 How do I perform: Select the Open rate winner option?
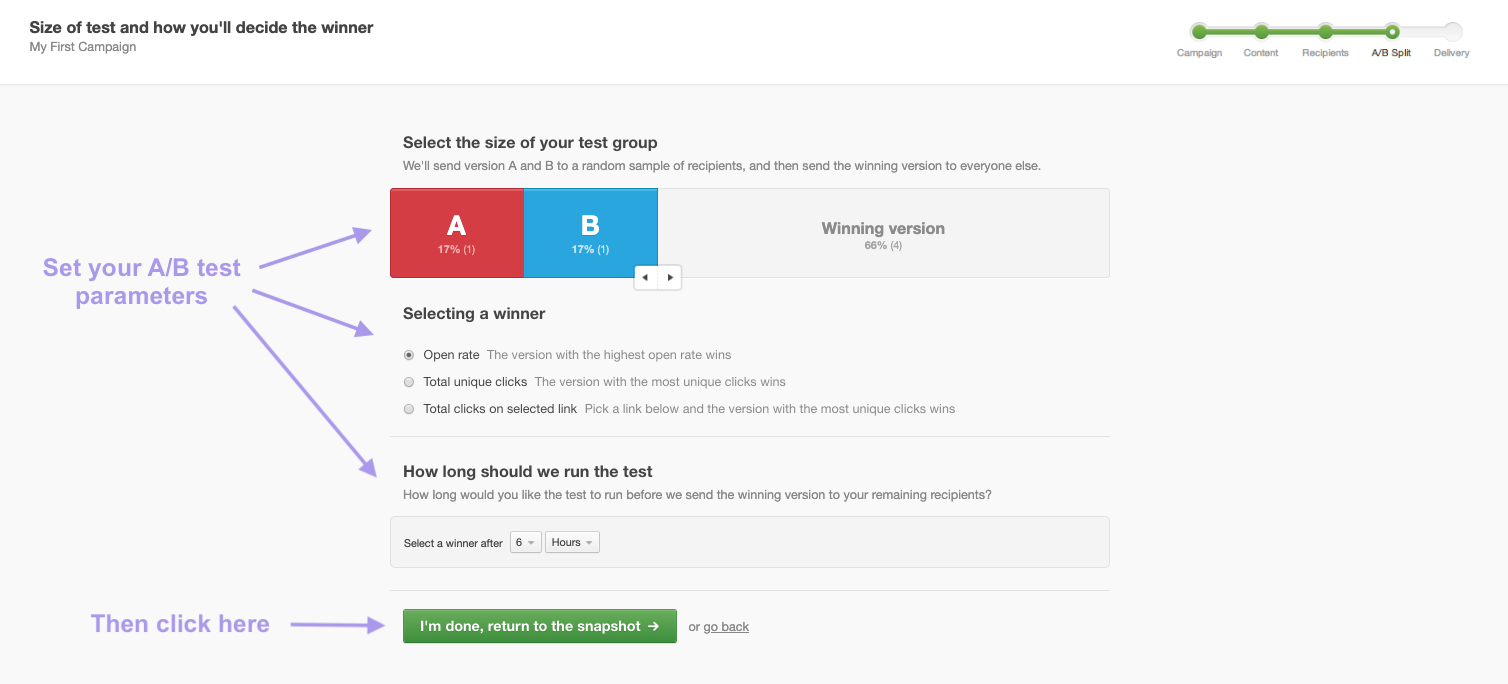click(x=409, y=354)
